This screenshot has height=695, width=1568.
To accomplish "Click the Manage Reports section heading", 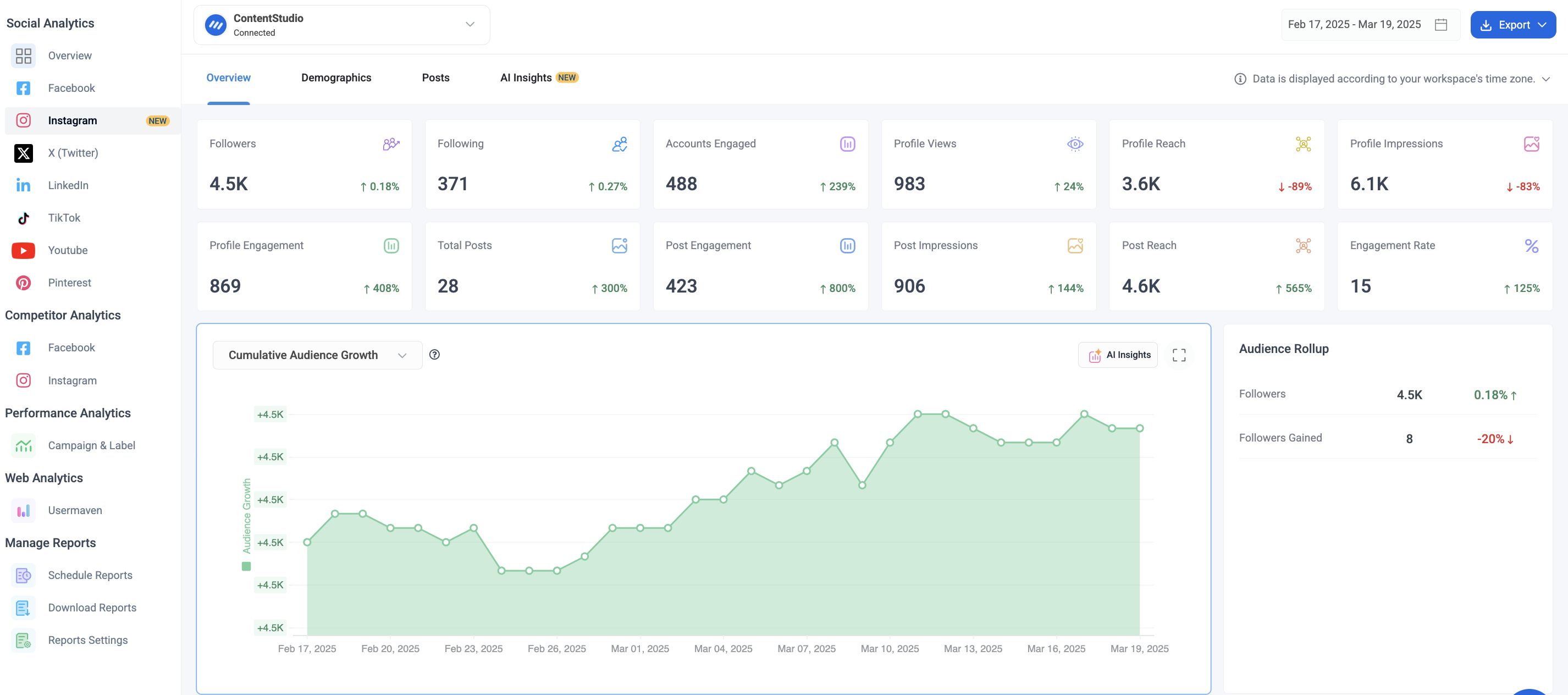I will coord(50,543).
